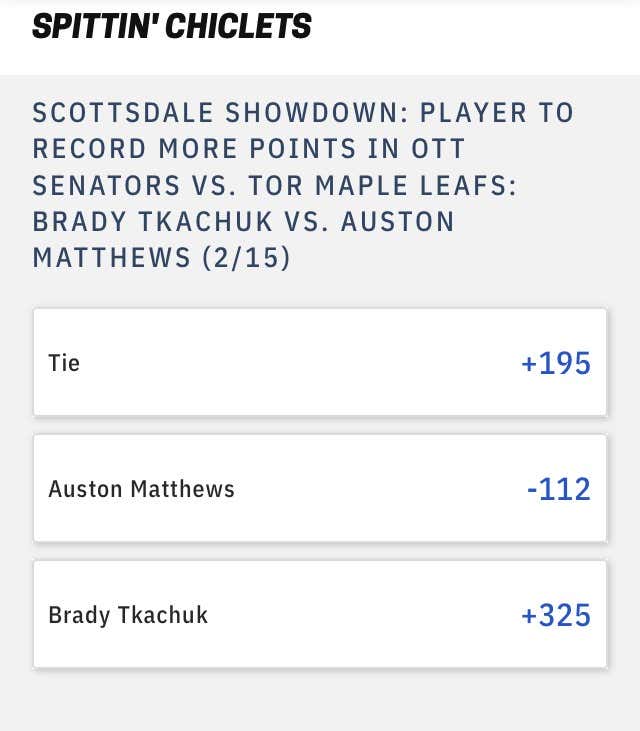Click the +195 odds for Tie
The image size is (640, 731).
(556, 363)
